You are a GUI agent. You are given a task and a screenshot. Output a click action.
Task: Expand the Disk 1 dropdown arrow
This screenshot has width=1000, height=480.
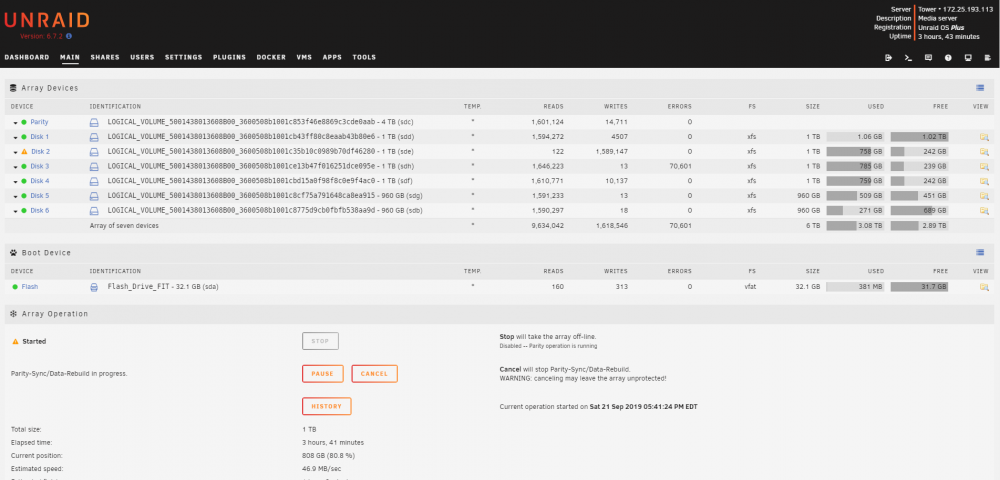pyautogui.click(x=15, y=137)
